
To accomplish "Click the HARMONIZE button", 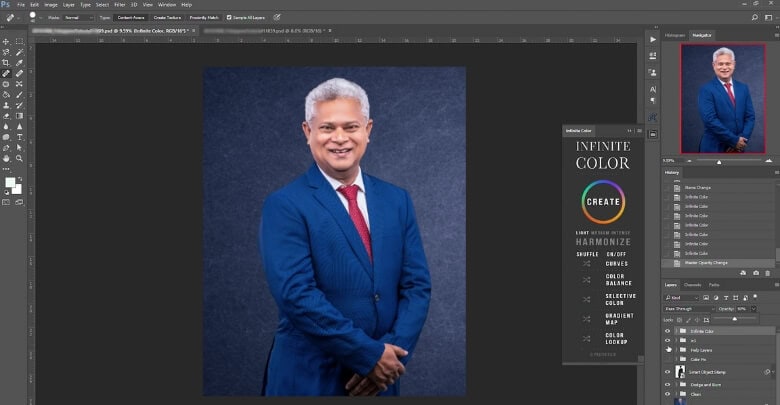I will click(603, 242).
